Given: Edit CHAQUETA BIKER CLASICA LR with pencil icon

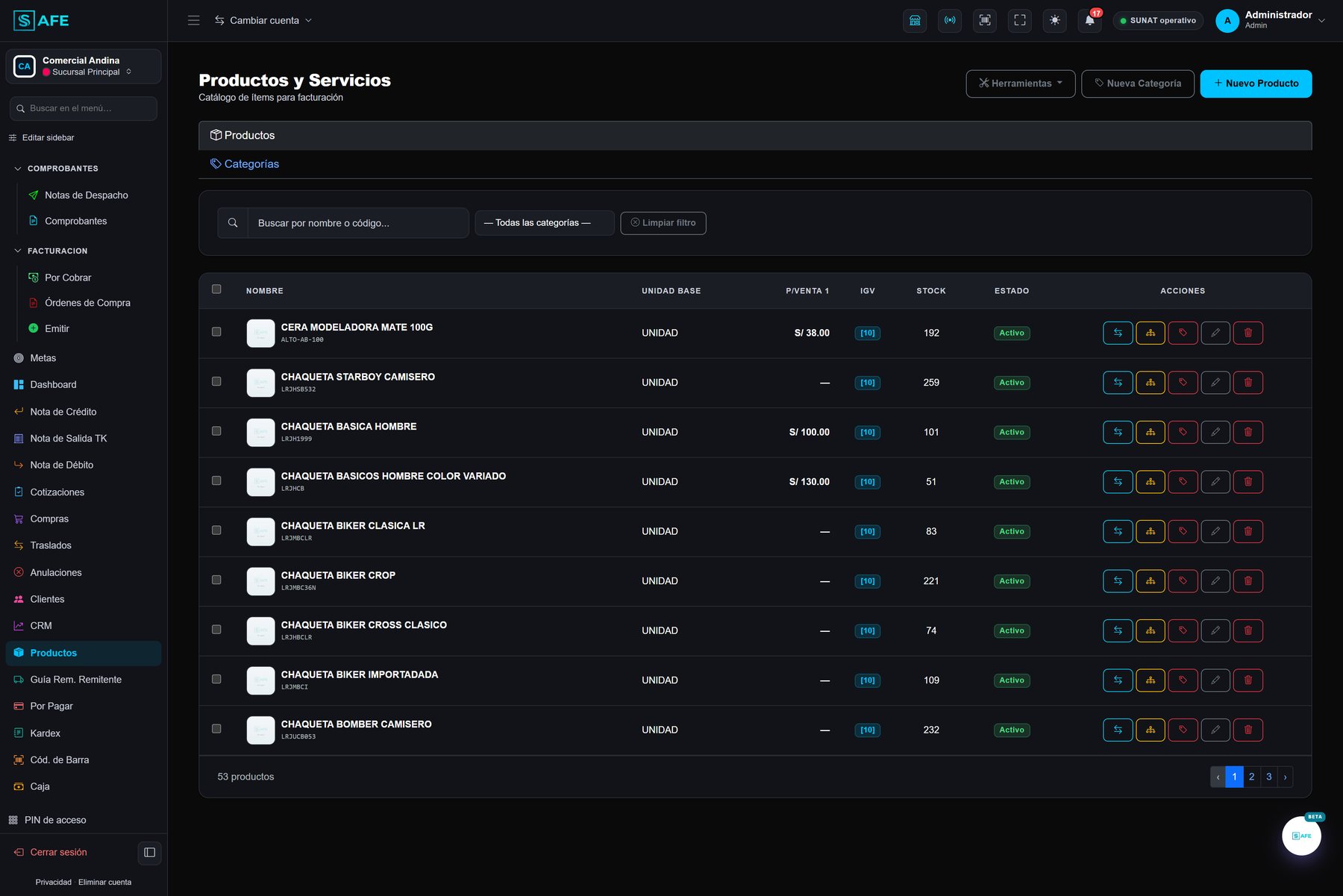Looking at the screenshot, I should point(1215,531).
